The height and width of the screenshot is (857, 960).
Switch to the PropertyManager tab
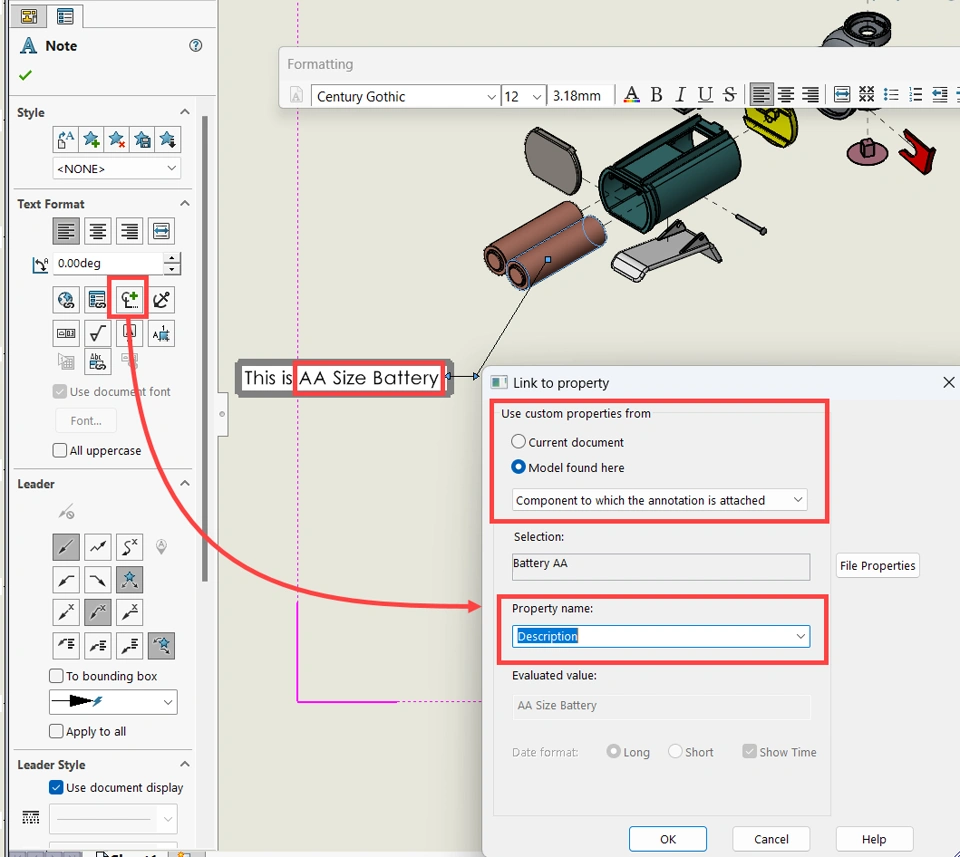[65, 16]
